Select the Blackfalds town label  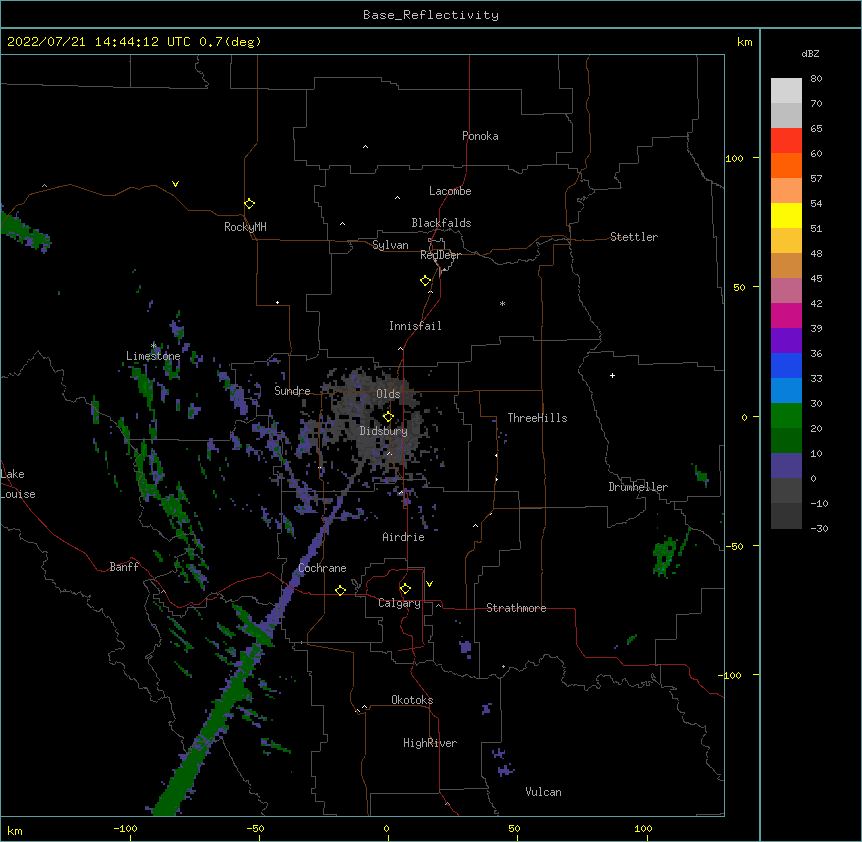point(441,223)
